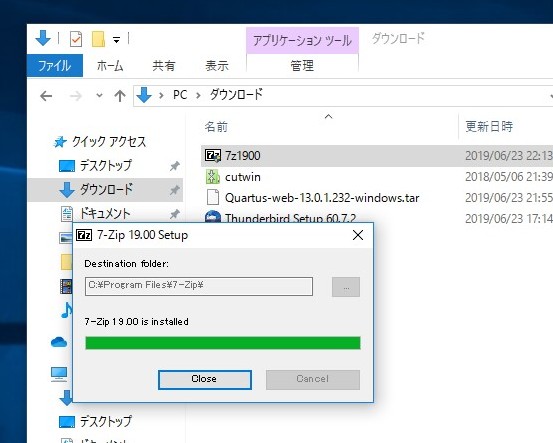Expand the chevron before PC in breadcrumb
Screen dimensions: 553x443
pyautogui.click(x=161, y=95)
